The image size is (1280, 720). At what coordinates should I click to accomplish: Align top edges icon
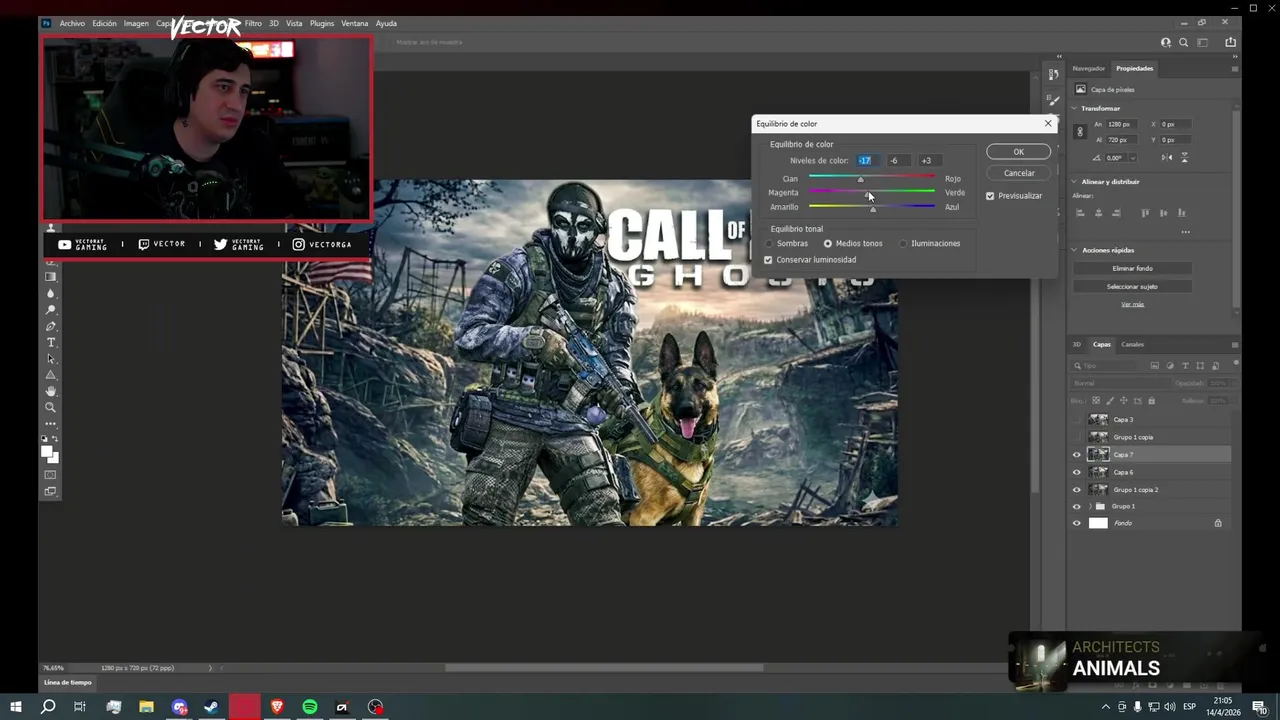click(x=1145, y=213)
